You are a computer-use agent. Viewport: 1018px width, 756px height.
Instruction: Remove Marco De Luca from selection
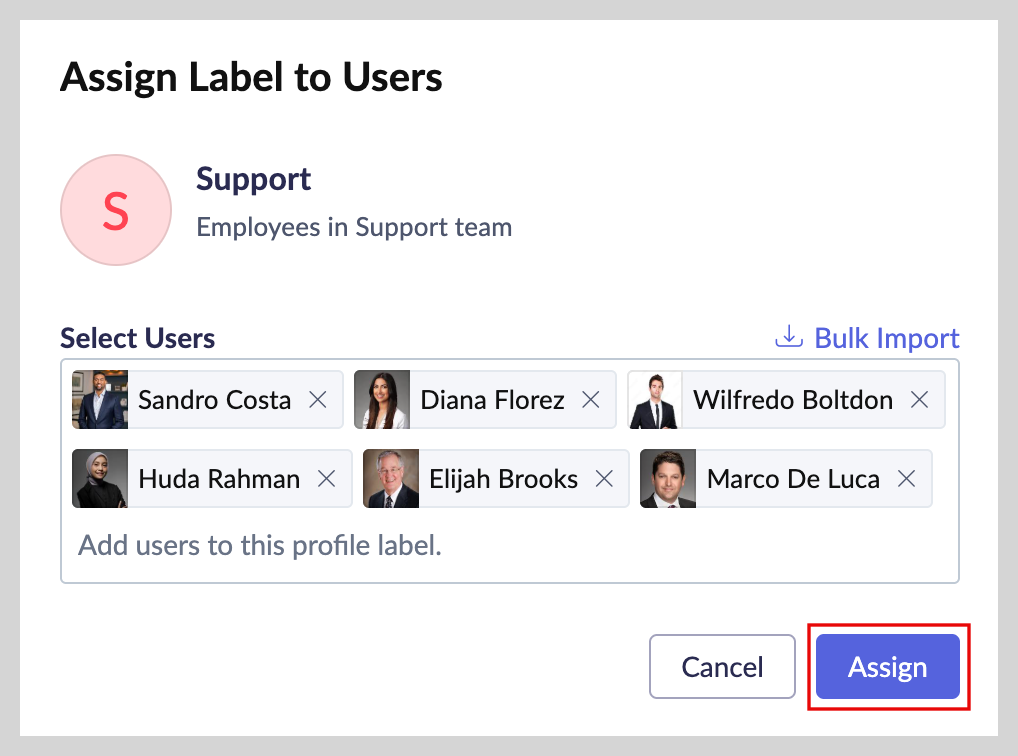tap(906, 479)
